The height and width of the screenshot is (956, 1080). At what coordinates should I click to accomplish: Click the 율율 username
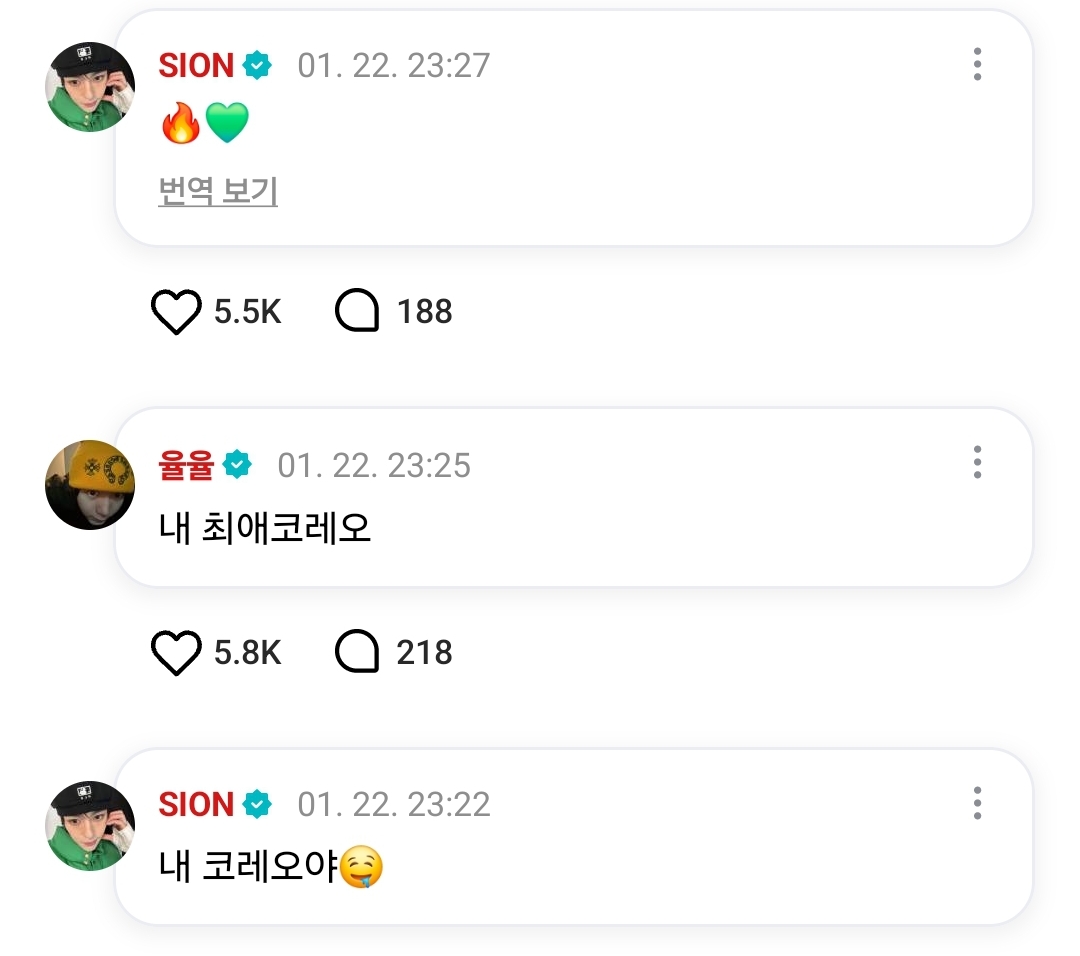coord(186,465)
